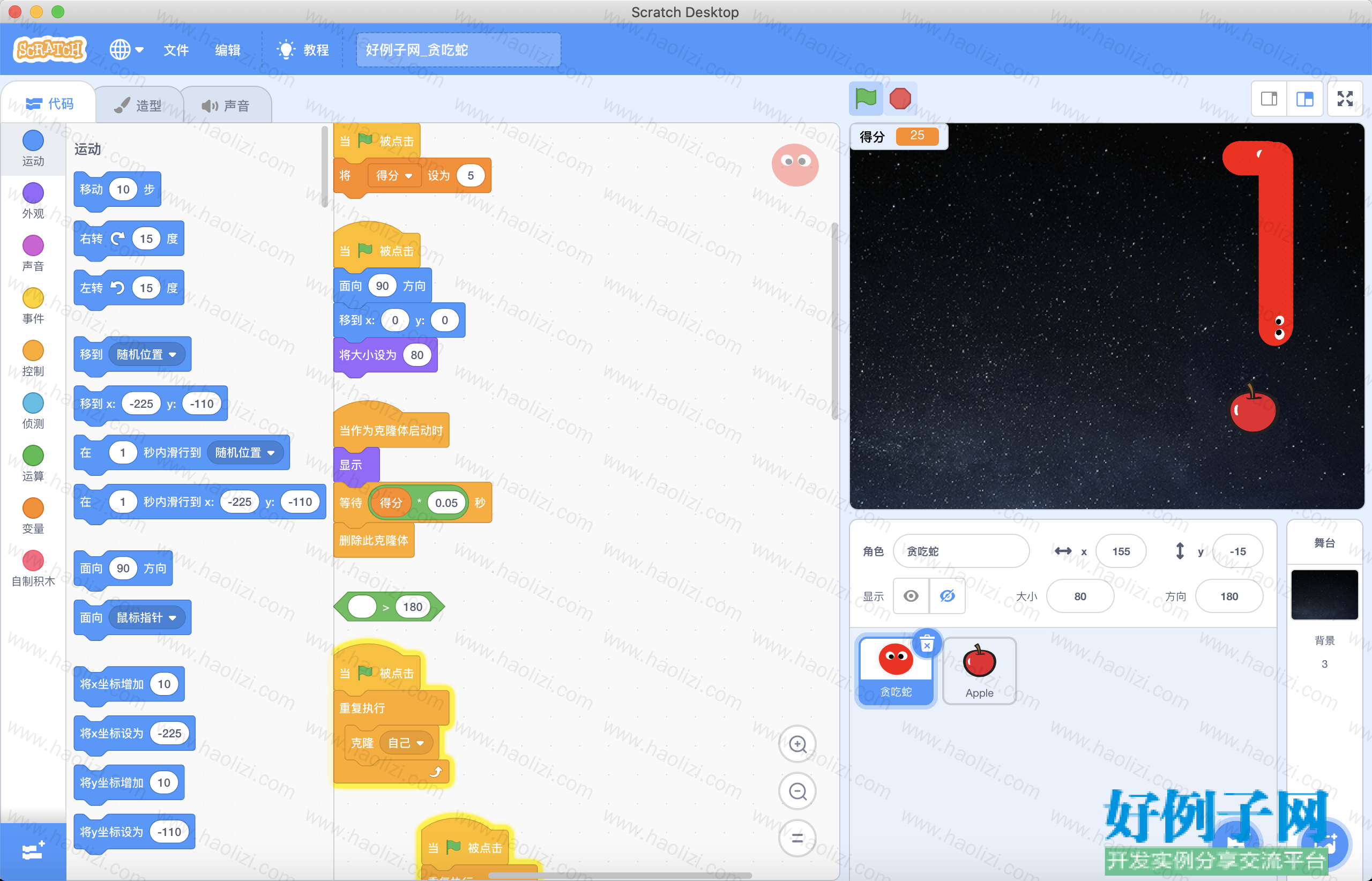Click the 将大小设为 80 block
Screen dimensions: 1372x881
[x=385, y=355]
